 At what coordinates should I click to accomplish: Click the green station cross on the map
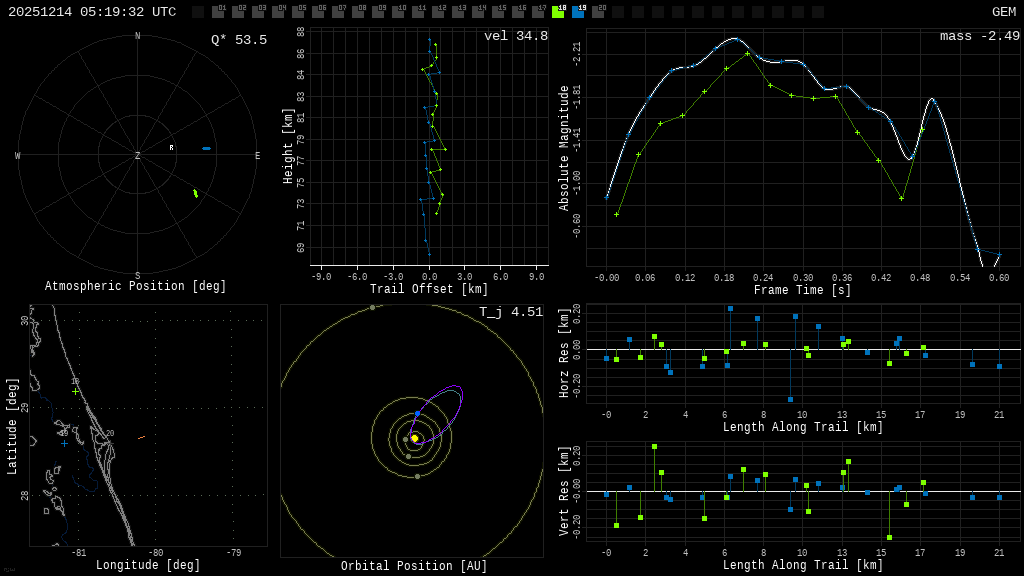(75, 391)
